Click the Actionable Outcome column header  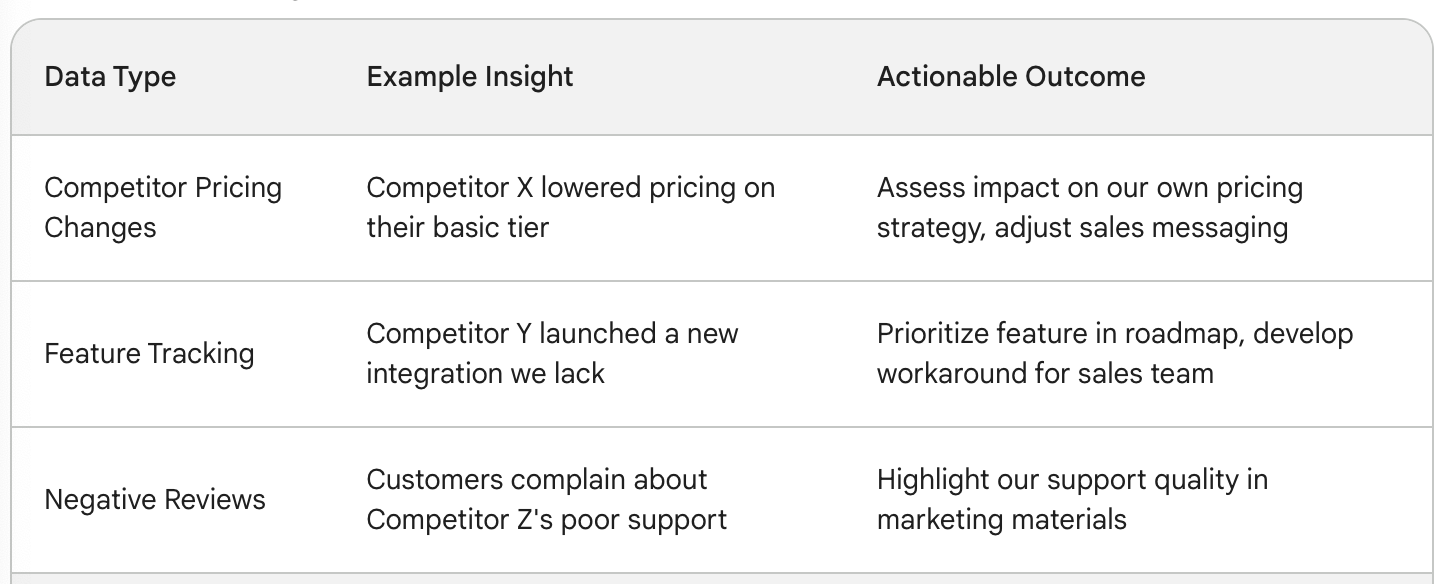coord(1011,77)
